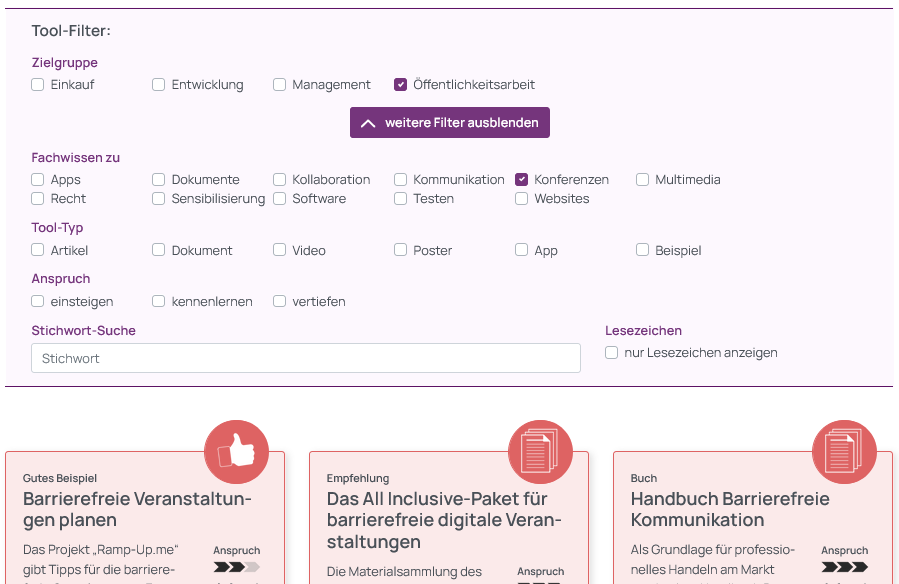Click the 'Gutes Beispiel' label
This screenshot has width=899, height=584.
click(x=60, y=479)
